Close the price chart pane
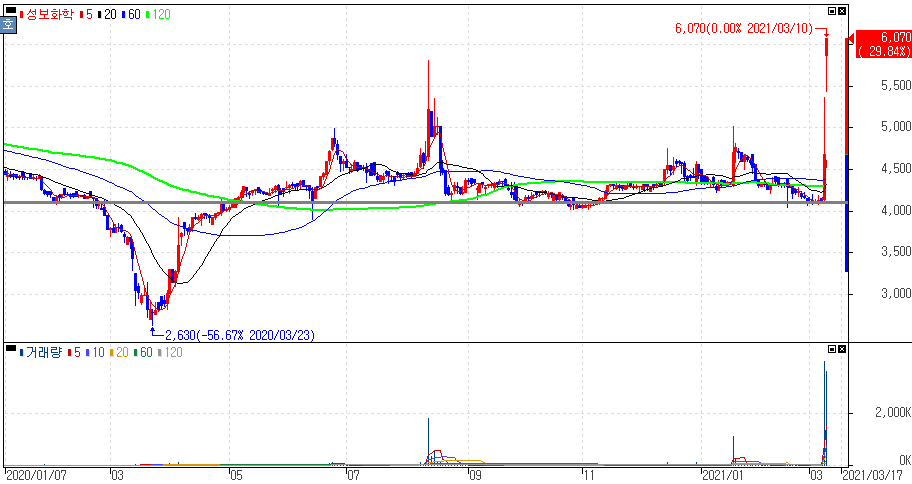 pyautogui.click(x=842, y=11)
